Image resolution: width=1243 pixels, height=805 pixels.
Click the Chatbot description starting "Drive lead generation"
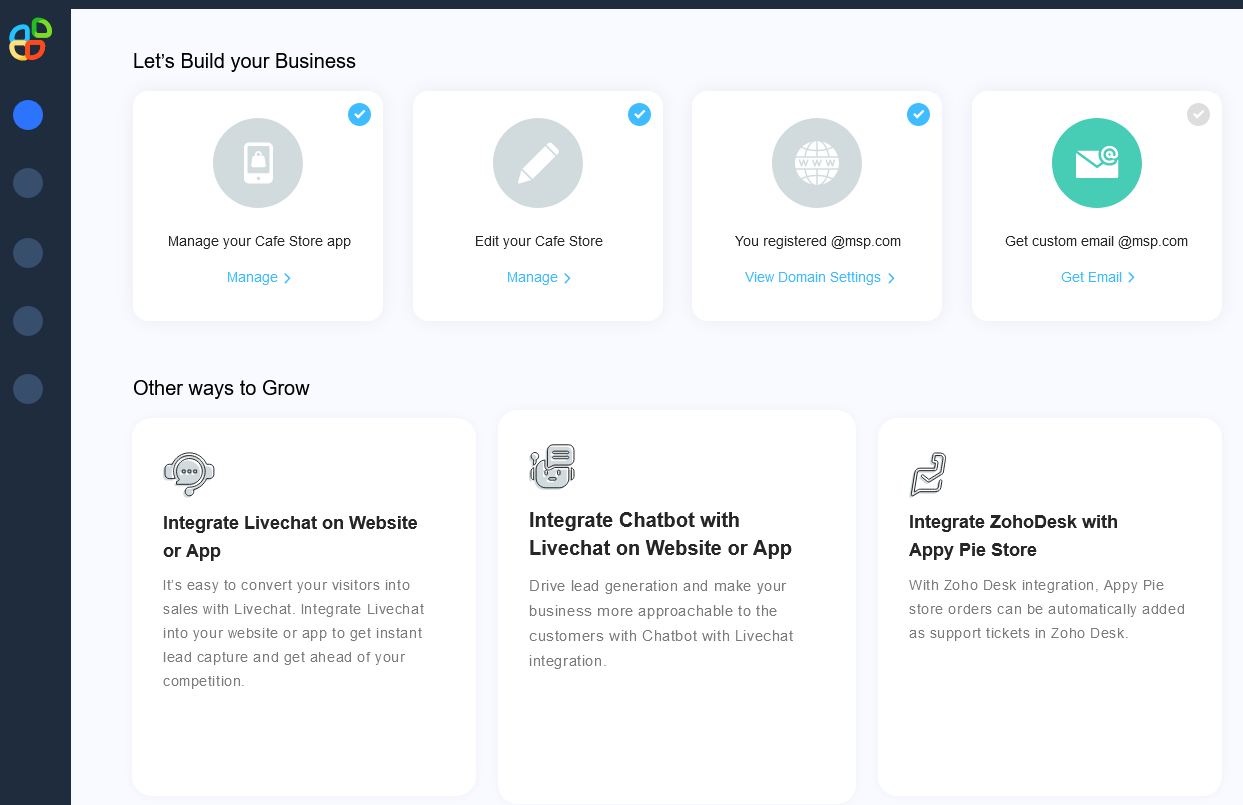[x=661, y=623]
